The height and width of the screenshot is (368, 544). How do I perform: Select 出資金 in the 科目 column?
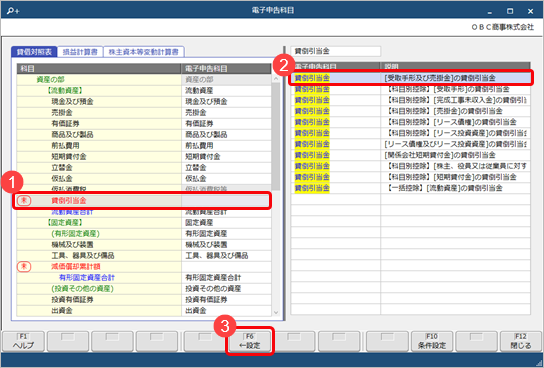click(x=62, y=310)
